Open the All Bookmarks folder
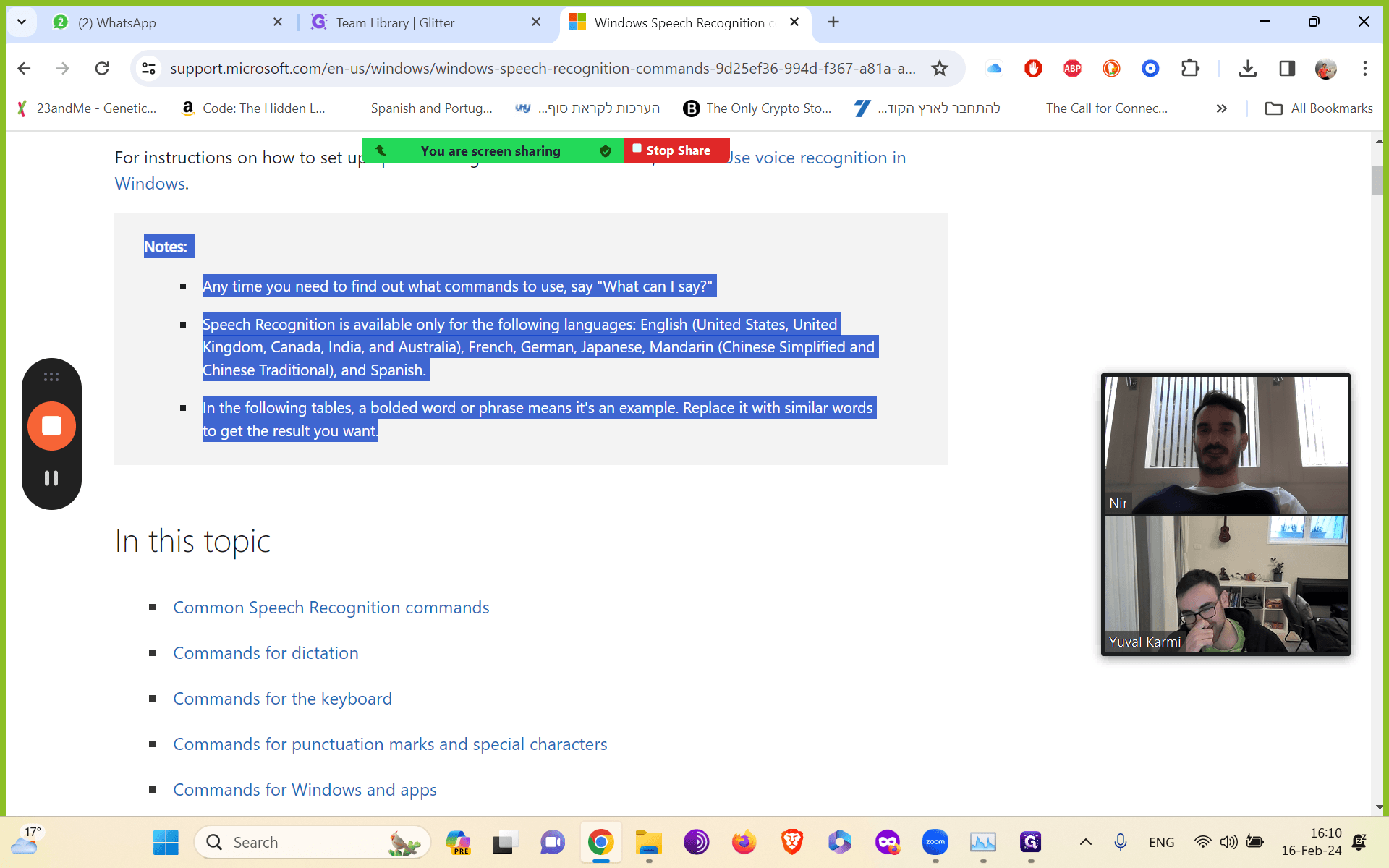The width and height of the screenshot is (1389, 868). coord(1318,109)
